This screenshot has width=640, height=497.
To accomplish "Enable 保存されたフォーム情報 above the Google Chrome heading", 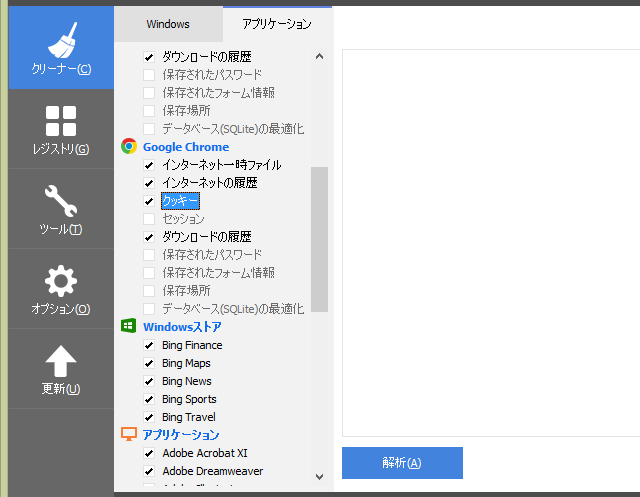I will [x=149, y=93].
